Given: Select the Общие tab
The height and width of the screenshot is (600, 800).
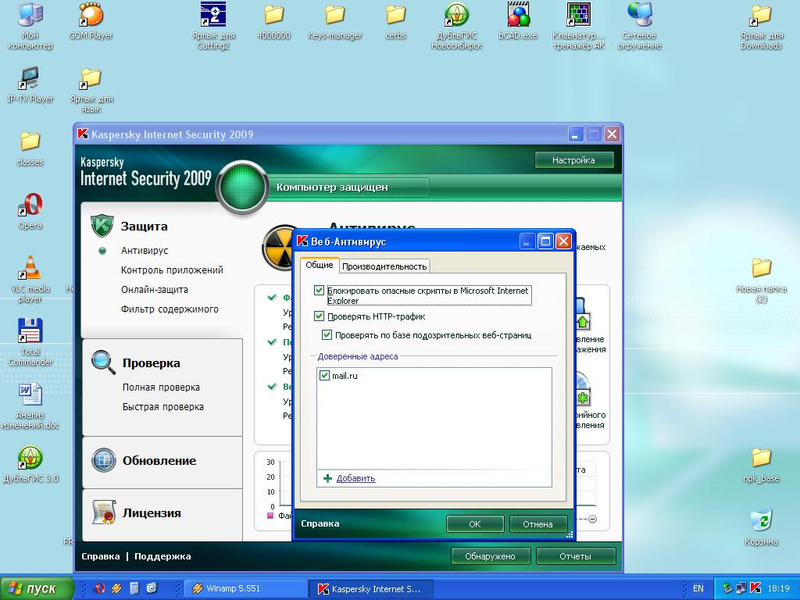Looking at the screenshot, I should coord(319,265).
